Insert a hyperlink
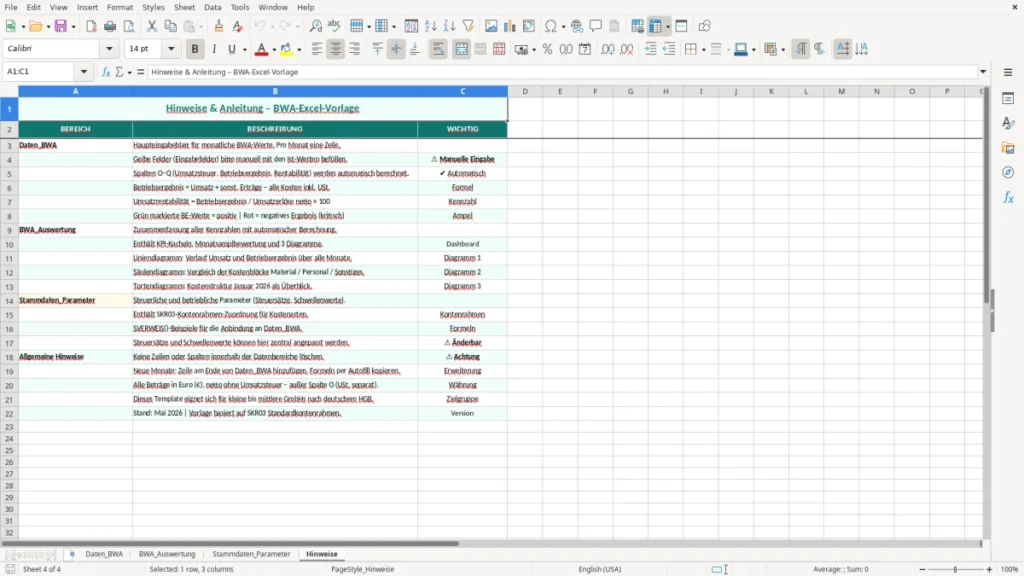Screen dimensions: 1024x576 pos(577,26)
